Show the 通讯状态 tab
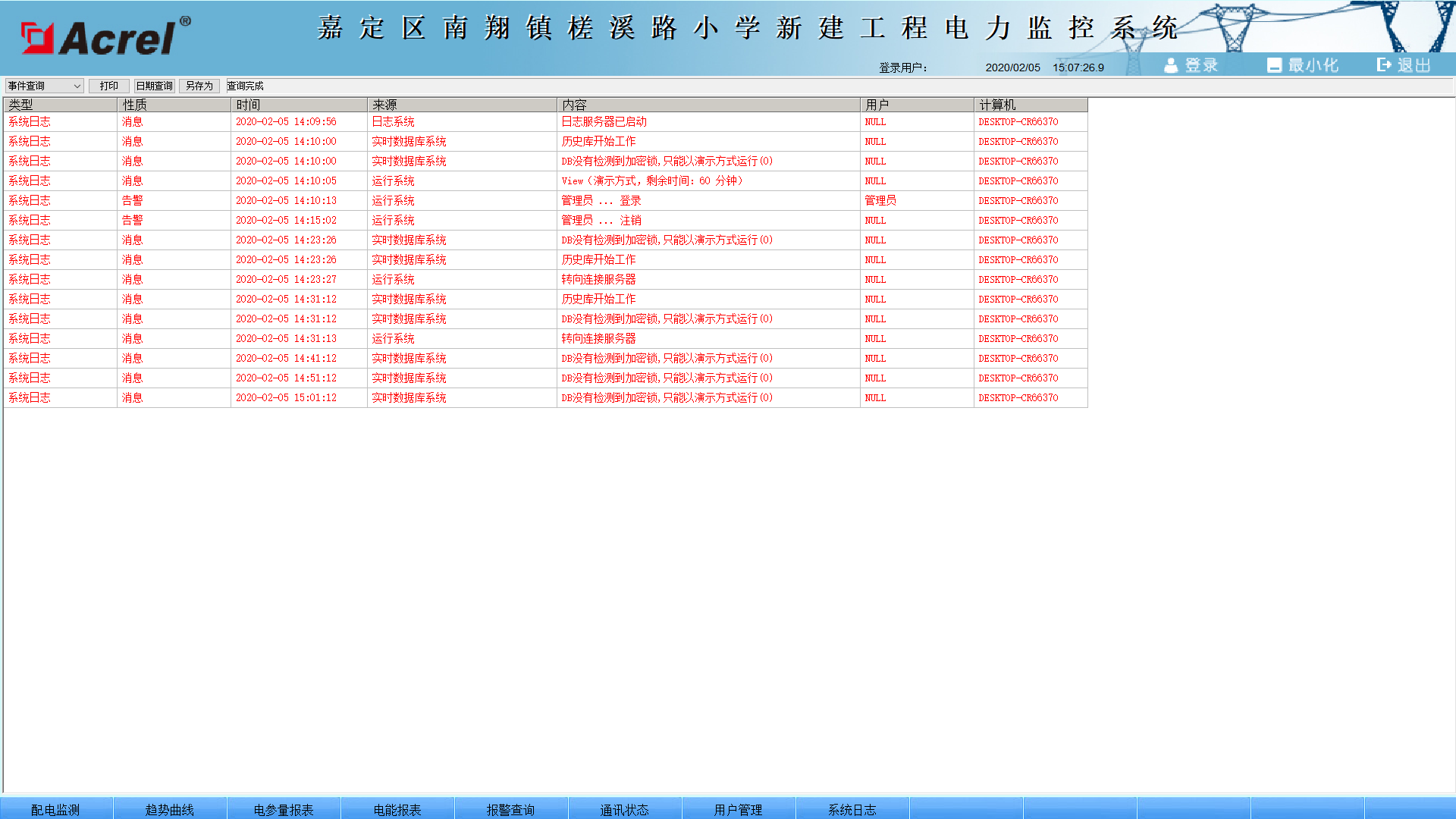The image size is (1456, 819). coord(624,809)
